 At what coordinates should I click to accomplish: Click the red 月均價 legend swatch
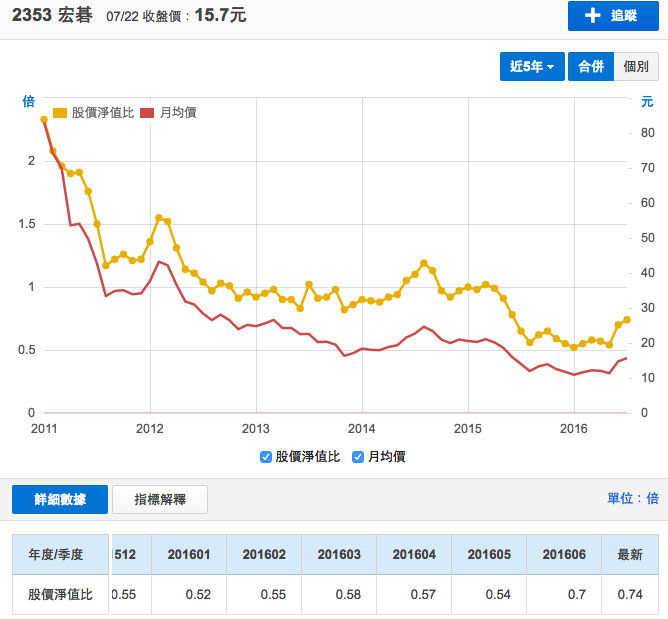pyautogui.click(x=148, y=113)
